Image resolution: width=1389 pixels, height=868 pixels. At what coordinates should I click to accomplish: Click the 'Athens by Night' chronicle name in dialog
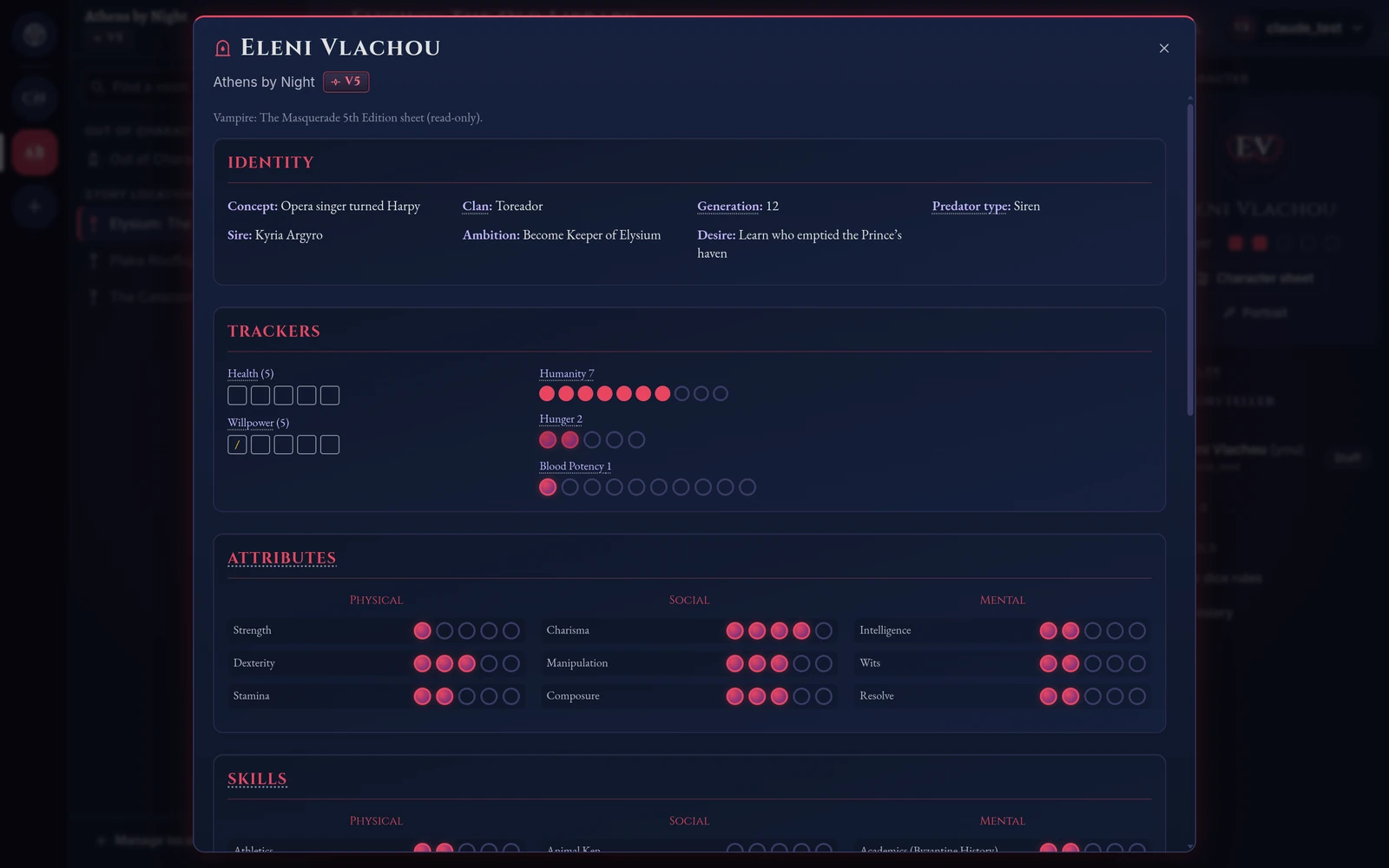(x=264, y=82)
